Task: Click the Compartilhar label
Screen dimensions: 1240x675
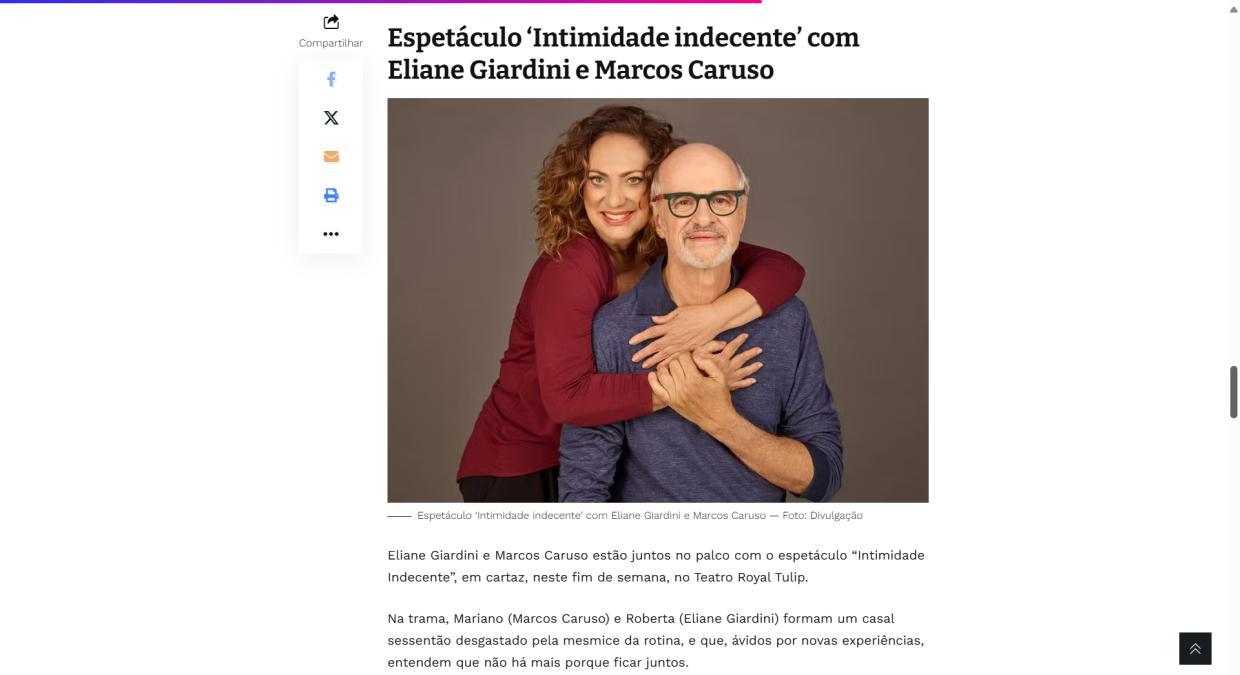Action: point(331,43)
